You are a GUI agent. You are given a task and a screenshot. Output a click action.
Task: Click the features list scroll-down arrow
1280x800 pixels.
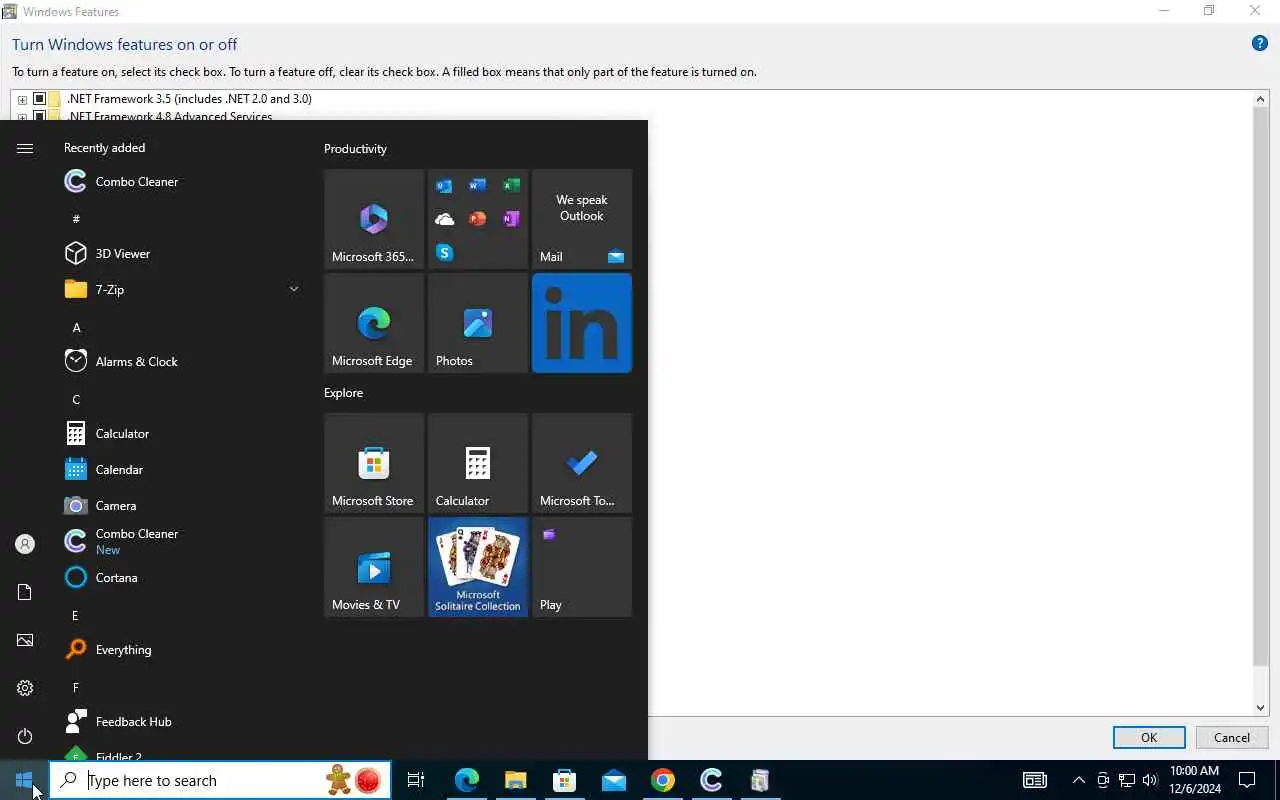coord(1261,707)
